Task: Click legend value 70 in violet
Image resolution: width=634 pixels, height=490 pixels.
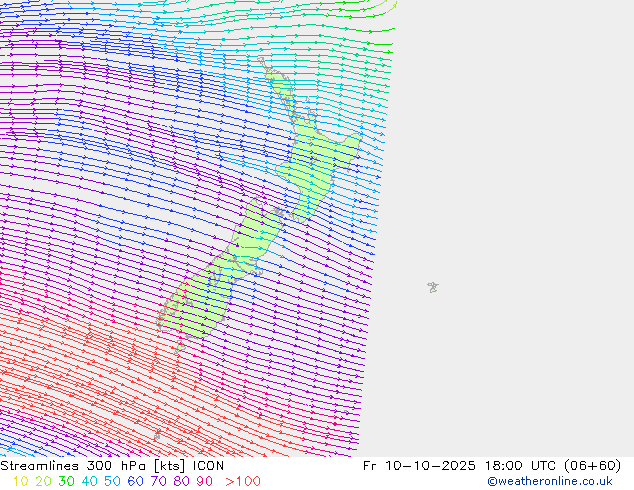Action: coord(158,481)
